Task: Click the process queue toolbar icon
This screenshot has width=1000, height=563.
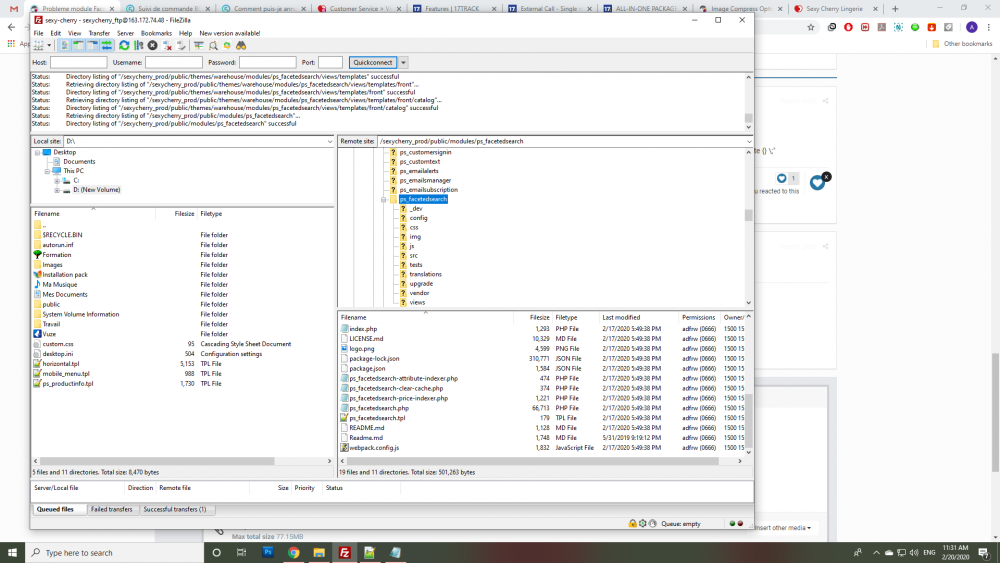Action: [x=138, y=45]
